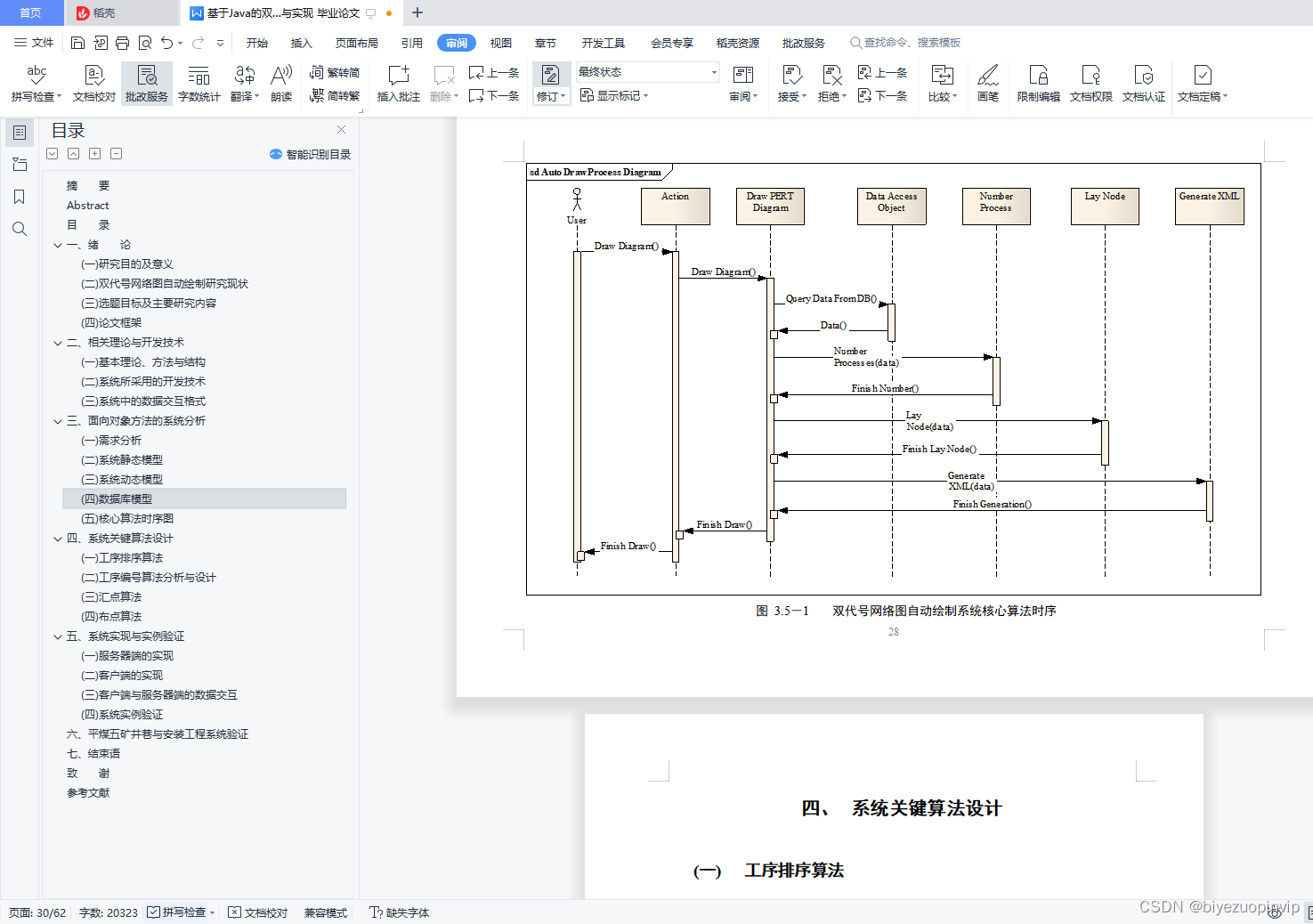Screen dimensions: 1313x924
Task: Select 六、平煤五矿井巷与安装工程系统验证 outline entry
Action: pos(158,734)
